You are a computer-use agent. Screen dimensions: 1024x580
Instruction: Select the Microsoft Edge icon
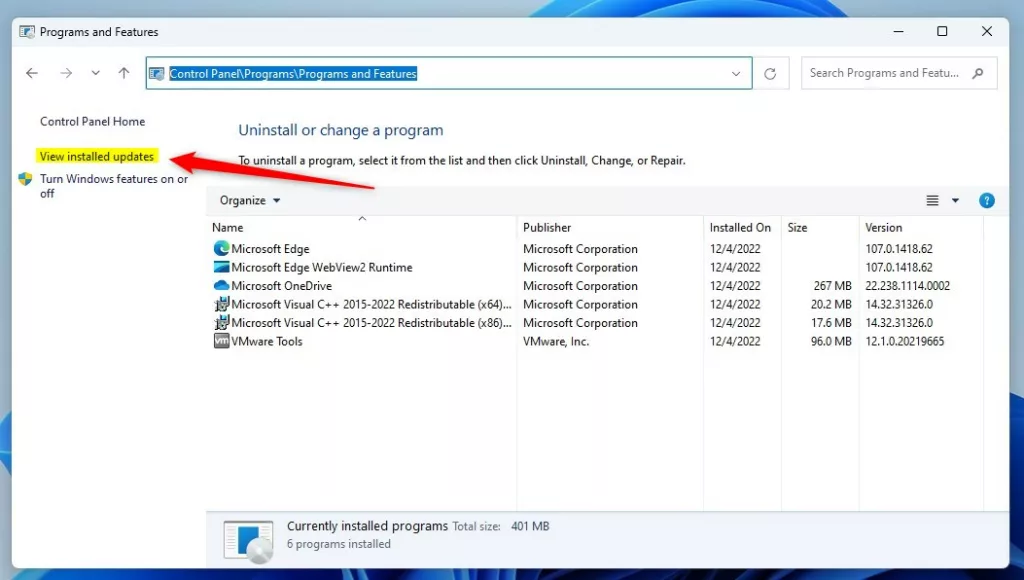pyautogui.click(x=221, y=248)
